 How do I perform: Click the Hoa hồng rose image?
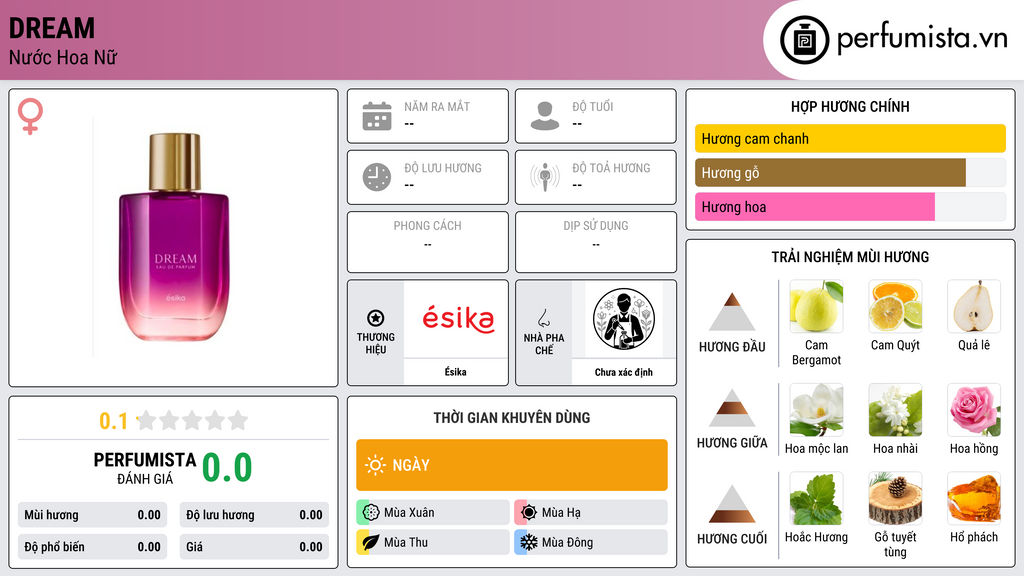[974, 409]
